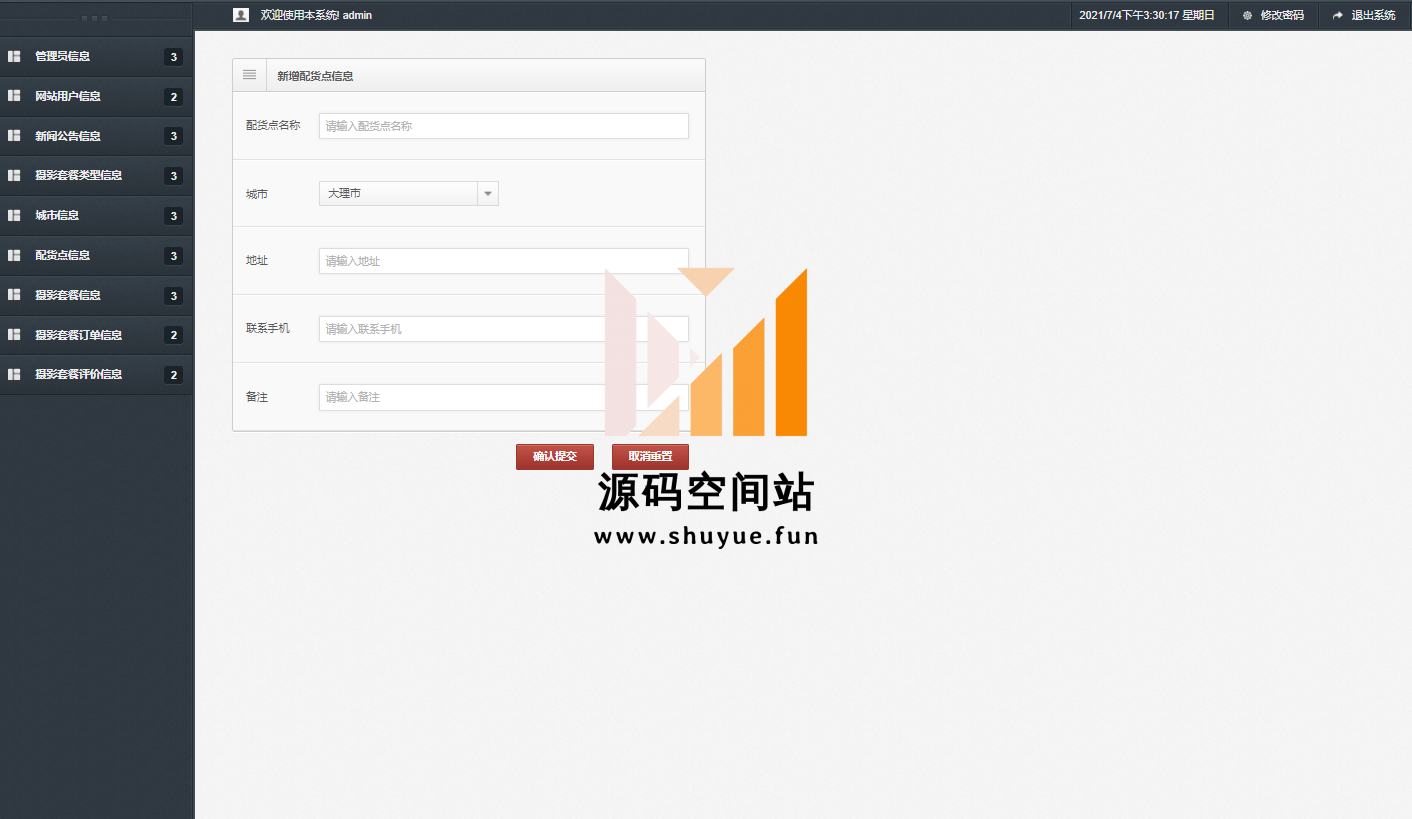Open the 管理员信息 menu
This screenshot has height=819, width=1412.
click(96, 56)
